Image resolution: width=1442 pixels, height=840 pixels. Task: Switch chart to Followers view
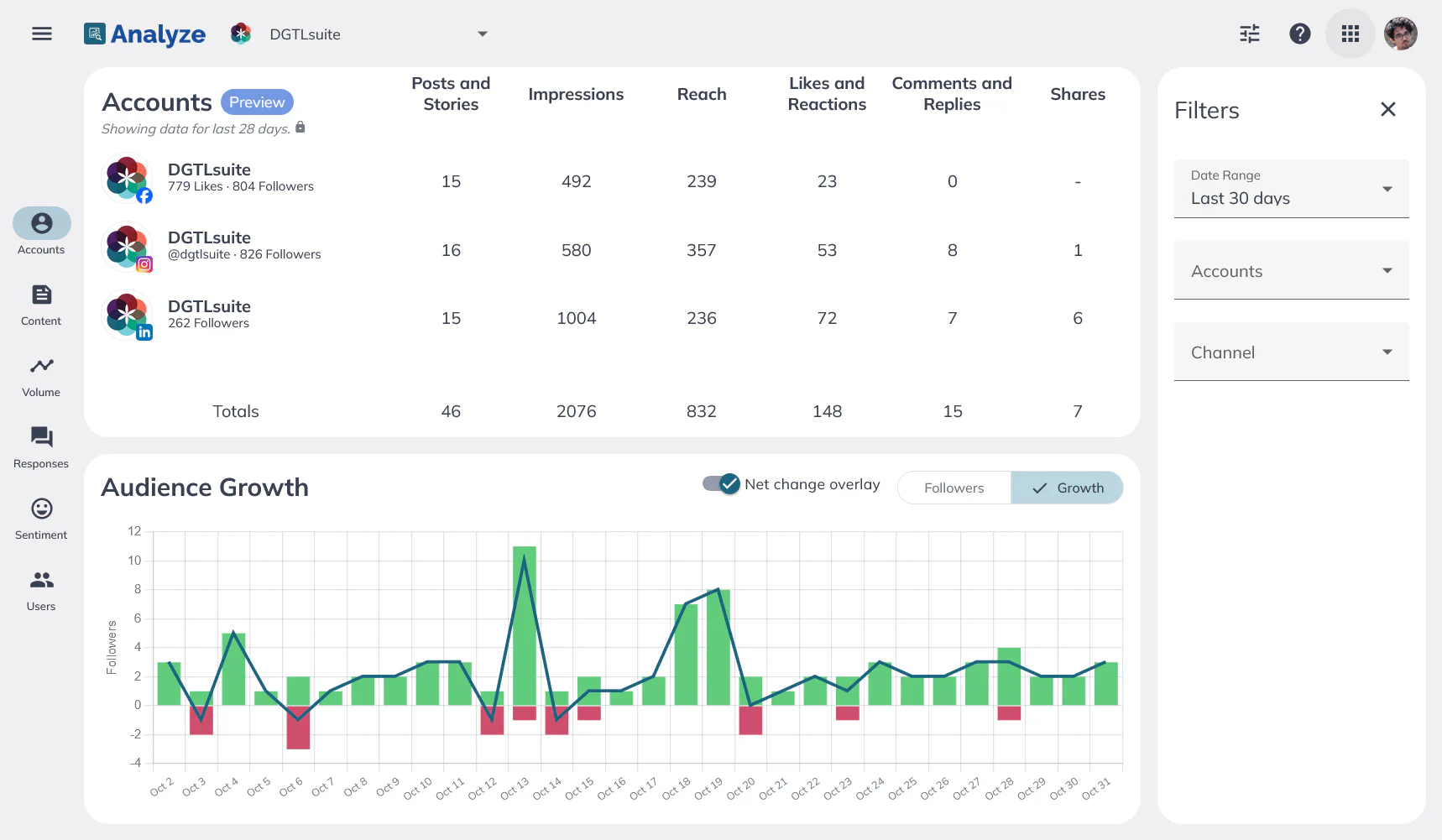953,488
